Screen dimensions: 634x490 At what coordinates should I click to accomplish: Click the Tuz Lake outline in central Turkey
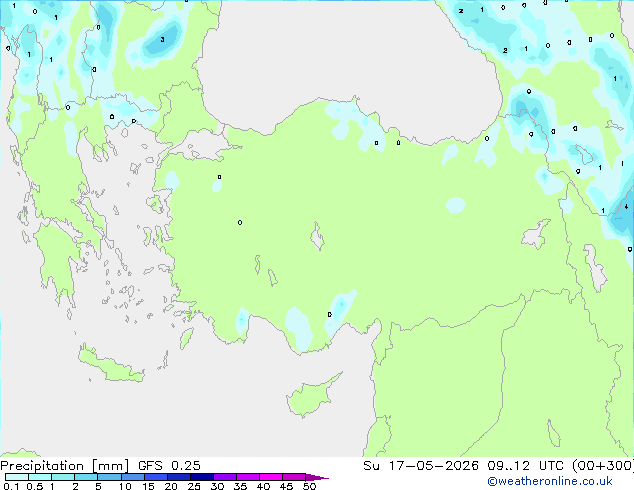coord(317,237)
